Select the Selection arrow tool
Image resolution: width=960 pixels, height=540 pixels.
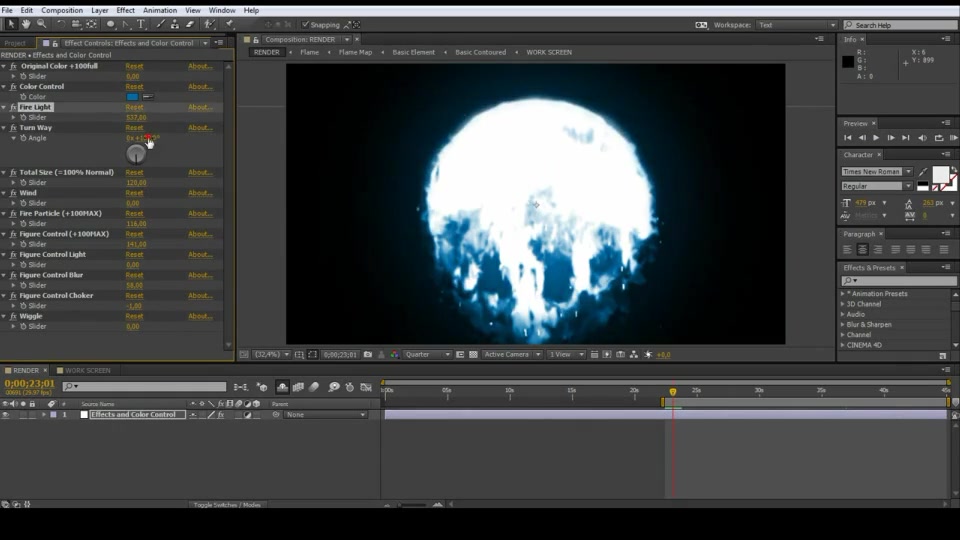[x=10, y=24]
